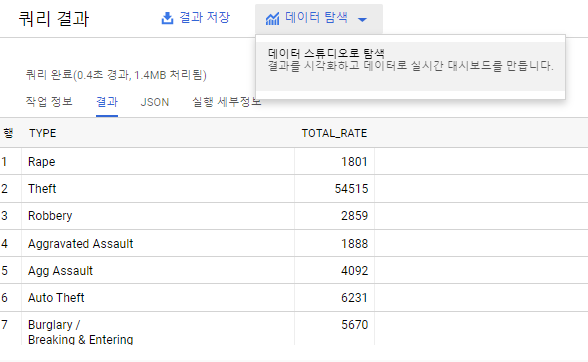Expand the 데이터 탐색 dropdown arrow
This screenshot has width=588, height=362.
tap(362, 20)
